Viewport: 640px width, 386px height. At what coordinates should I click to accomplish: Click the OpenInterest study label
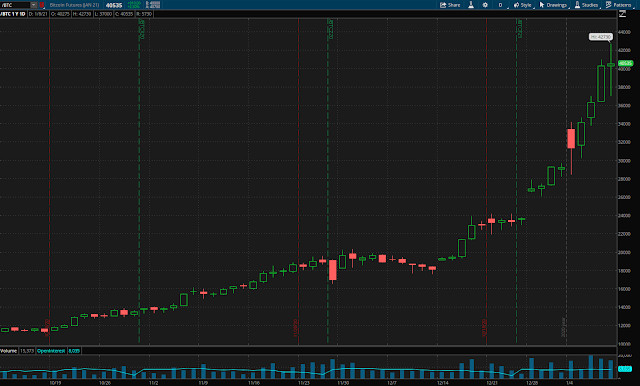click(x=51, y=351)
